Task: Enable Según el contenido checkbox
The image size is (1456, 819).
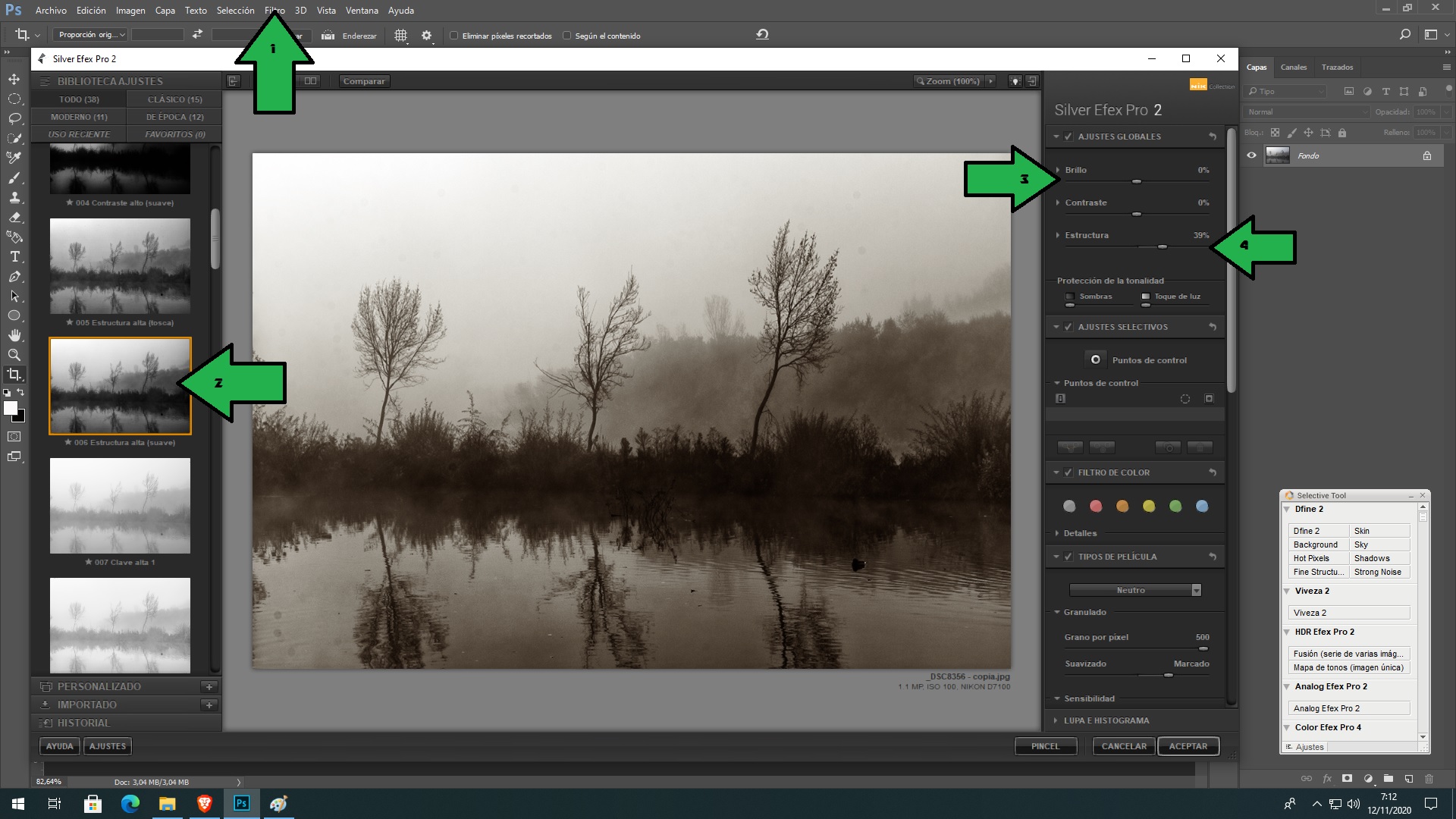Action: 566,36
